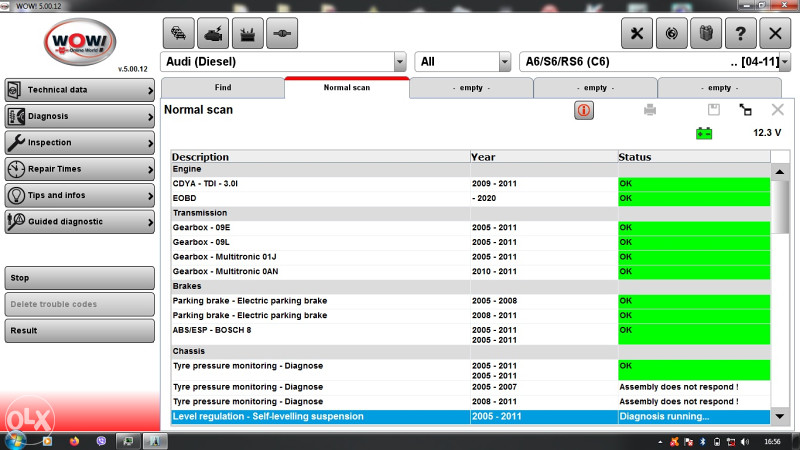Expand the Diagnosis menu
Screen dimensions: 800x450
coord(80,116)
